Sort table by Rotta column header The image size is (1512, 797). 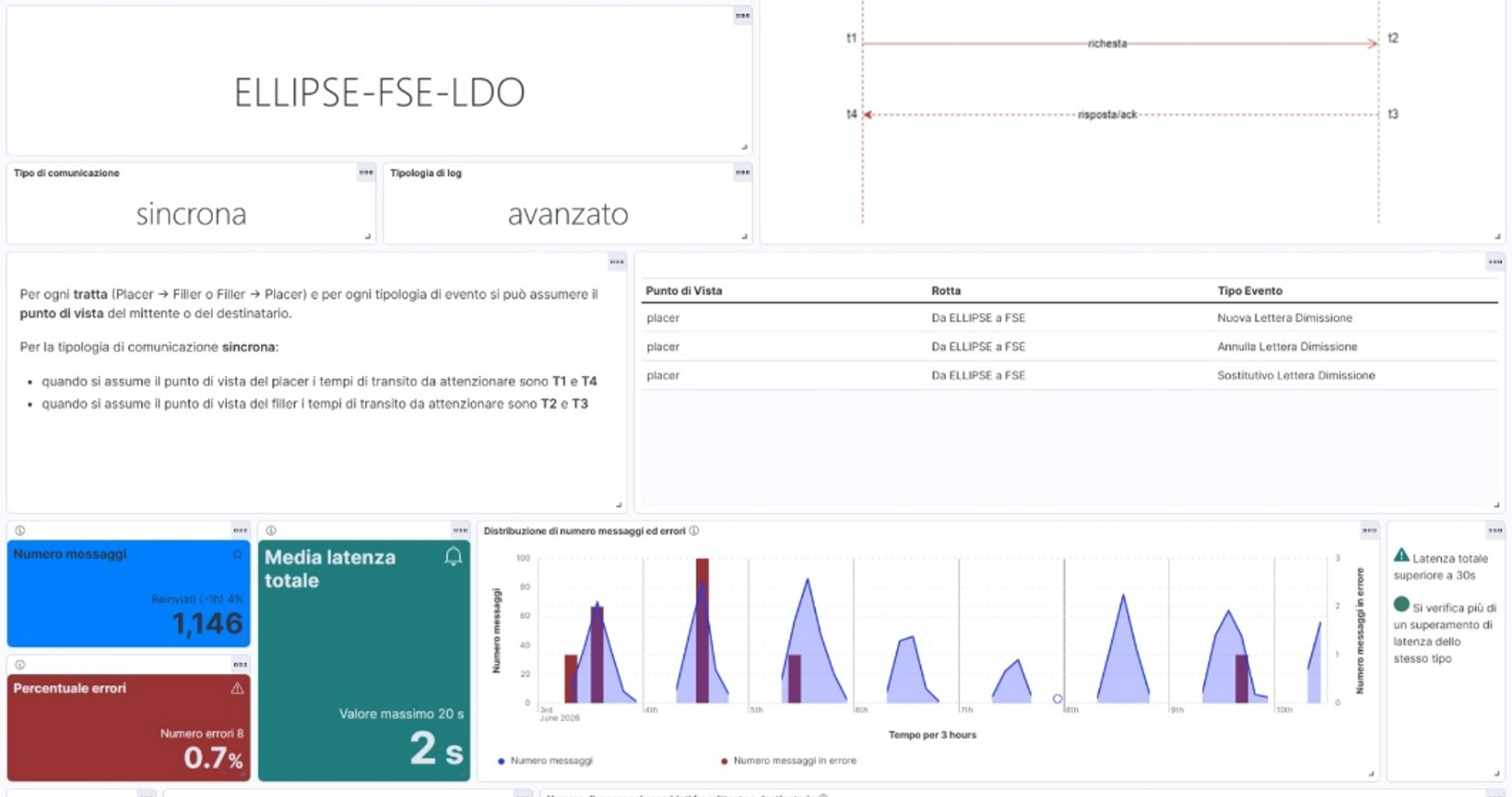pyautogui.click(x=945, y=291)
